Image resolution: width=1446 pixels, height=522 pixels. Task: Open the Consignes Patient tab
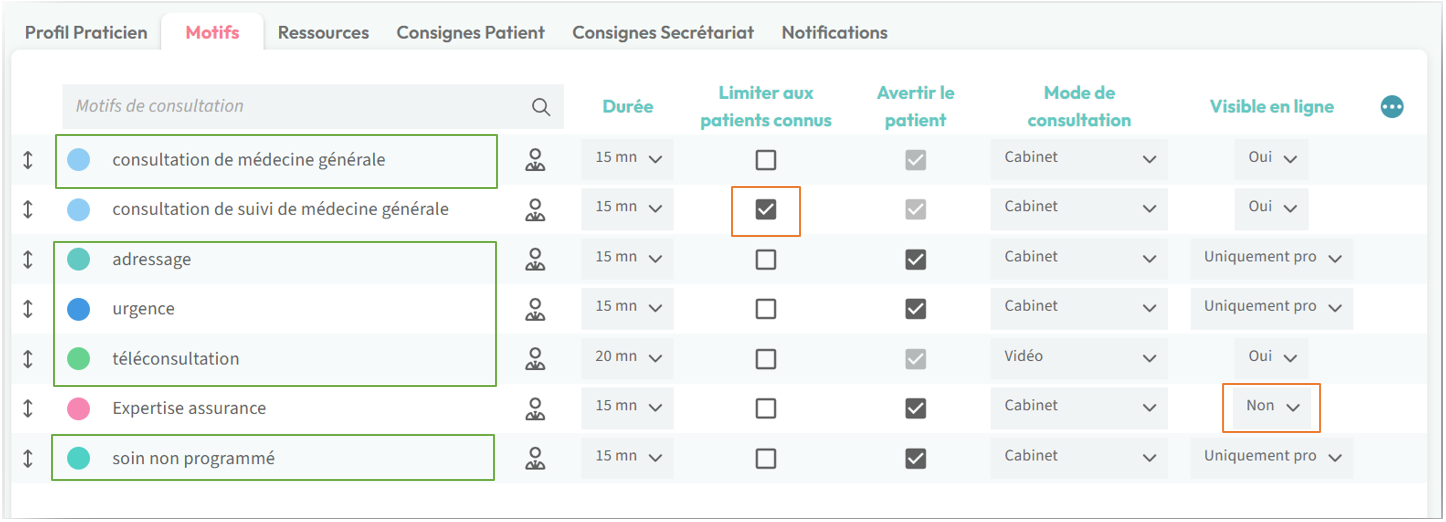pyautogui.click(x=470, y=33)
